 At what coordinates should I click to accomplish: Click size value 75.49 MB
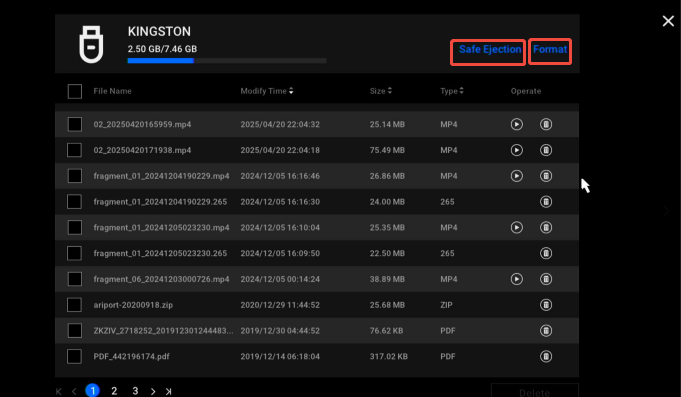tap(387, 150)
